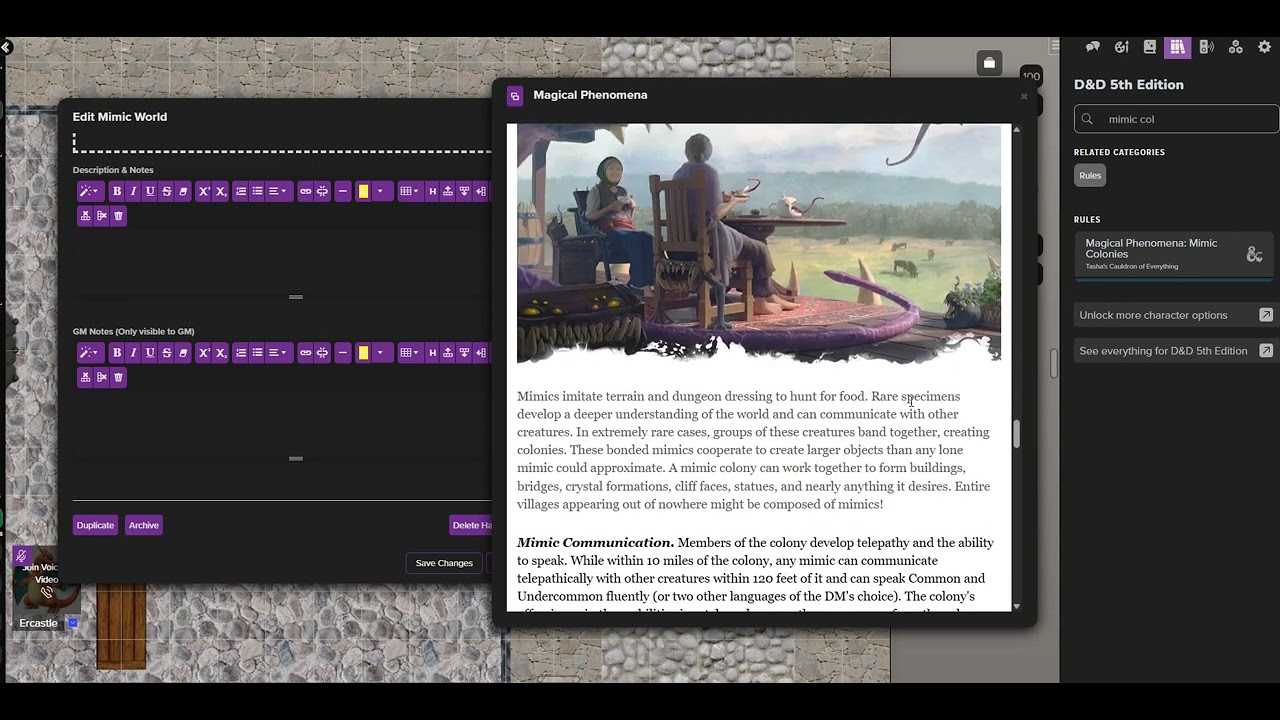
Task: Open My Settings gear tab
Action: click(x=1264, y=47)
